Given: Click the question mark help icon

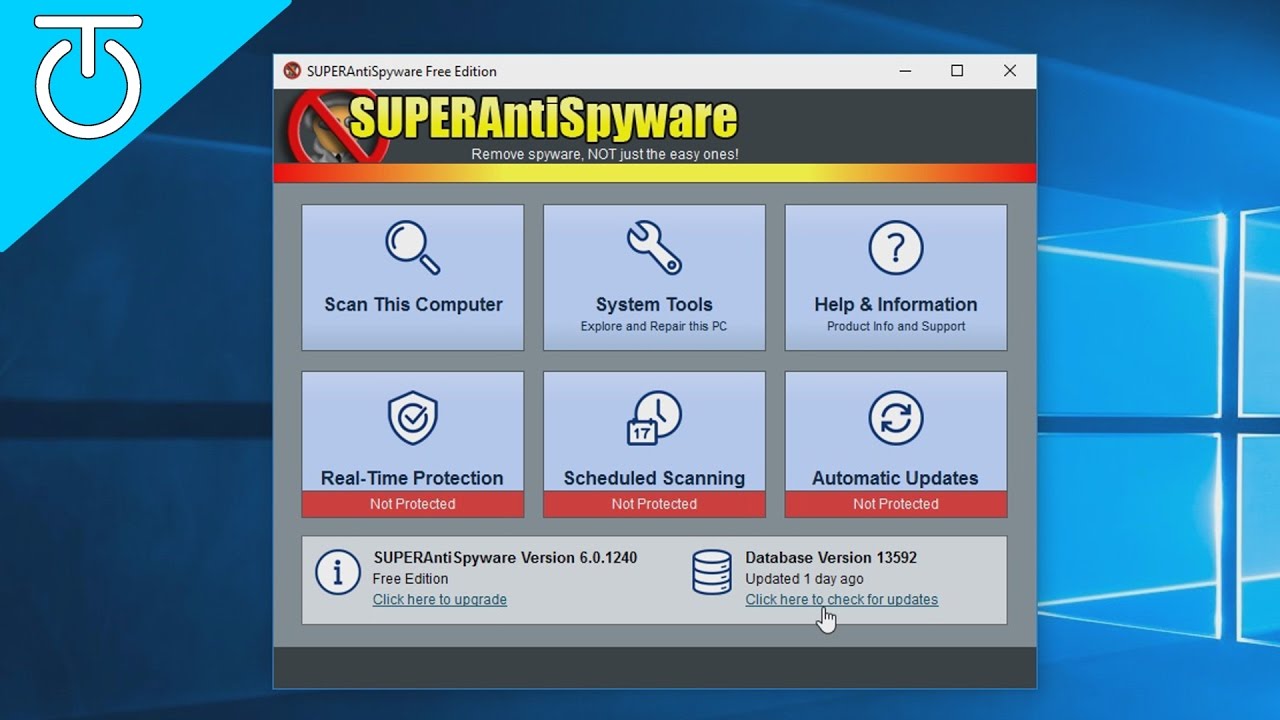Looking at the screenshot, I should (x=896, y=247).
